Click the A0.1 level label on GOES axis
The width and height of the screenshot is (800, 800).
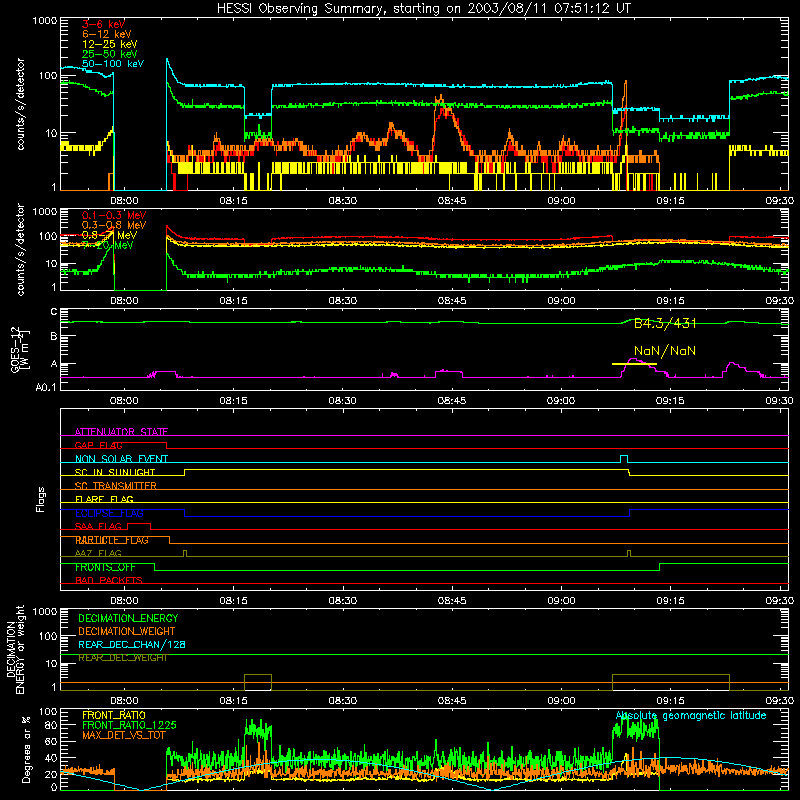(46, 387)
